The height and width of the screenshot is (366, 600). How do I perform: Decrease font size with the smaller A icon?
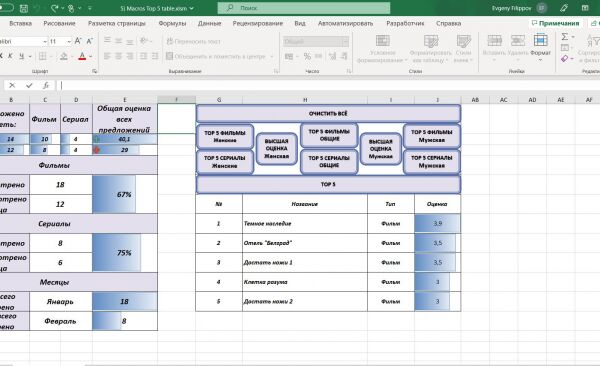pyautogui.click(x=90, y=41)
